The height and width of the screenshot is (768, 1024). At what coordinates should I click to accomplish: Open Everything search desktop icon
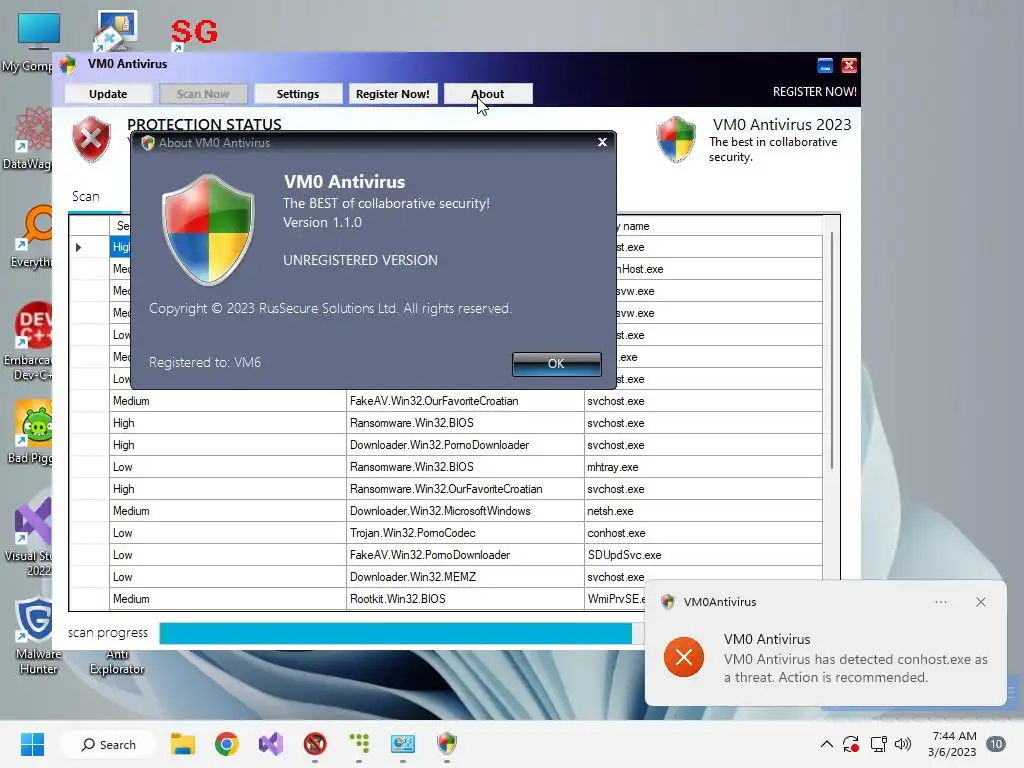33,236
